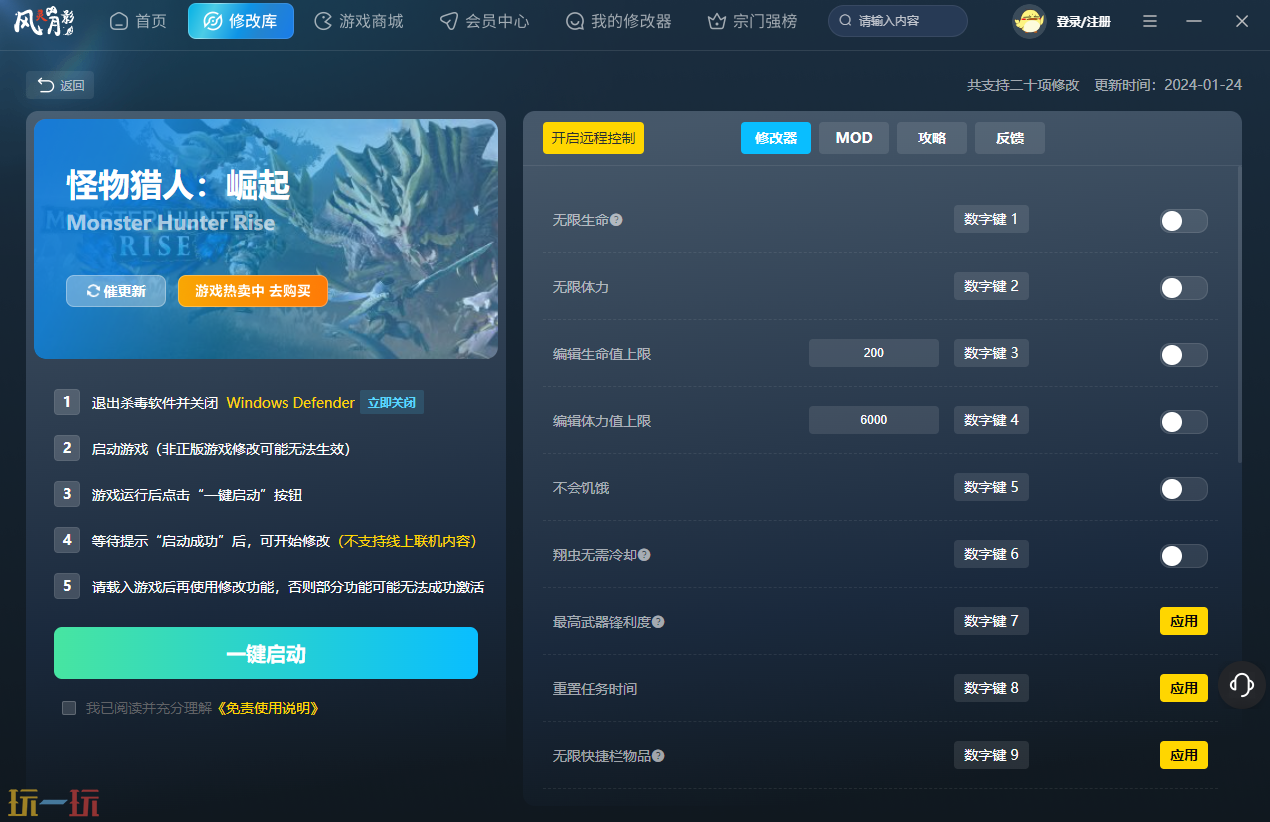Click the search input field

click(898, 21)
